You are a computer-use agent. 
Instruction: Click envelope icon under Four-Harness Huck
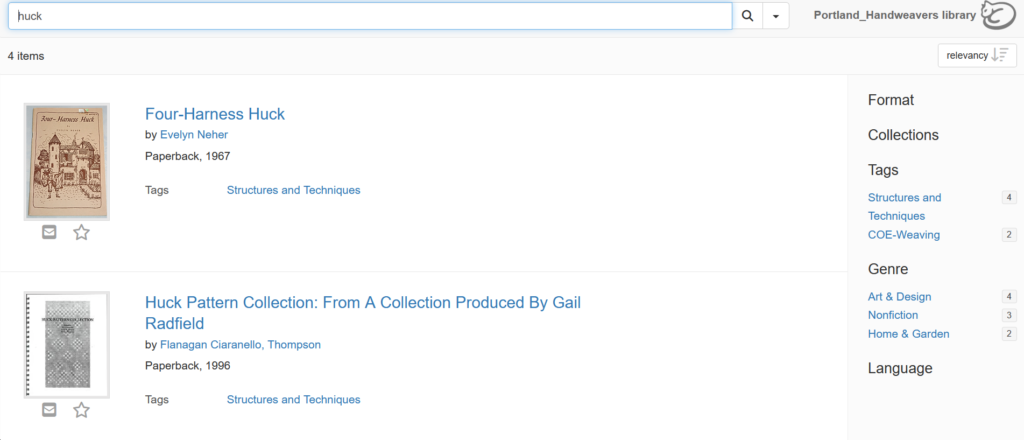coord(49,232)
